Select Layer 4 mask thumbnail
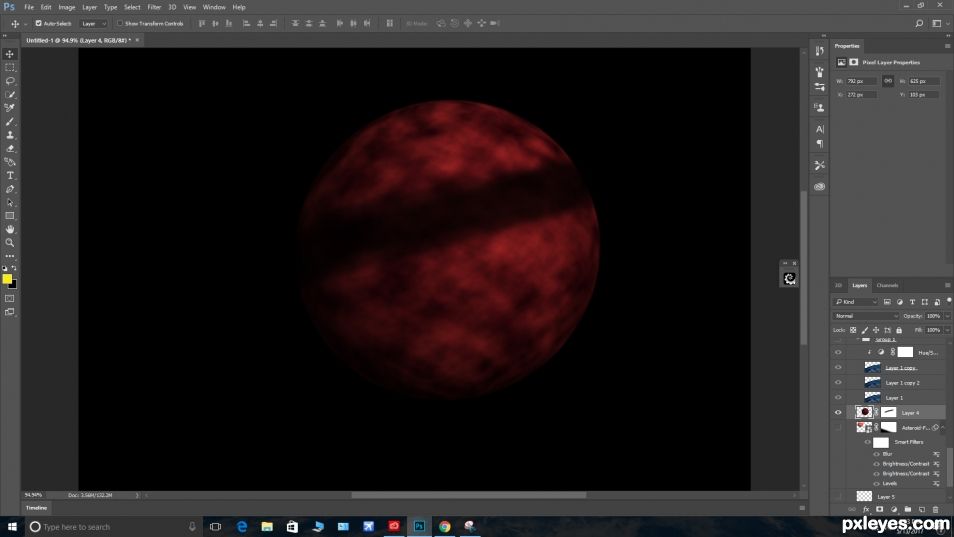Viewport: 954px width, 537px height. tap(889, 412)
